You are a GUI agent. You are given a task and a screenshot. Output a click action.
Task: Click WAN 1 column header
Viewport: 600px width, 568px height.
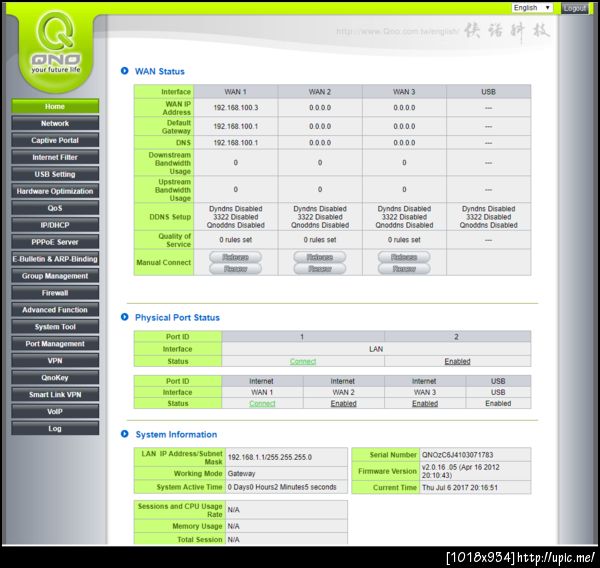coord(235,92)
